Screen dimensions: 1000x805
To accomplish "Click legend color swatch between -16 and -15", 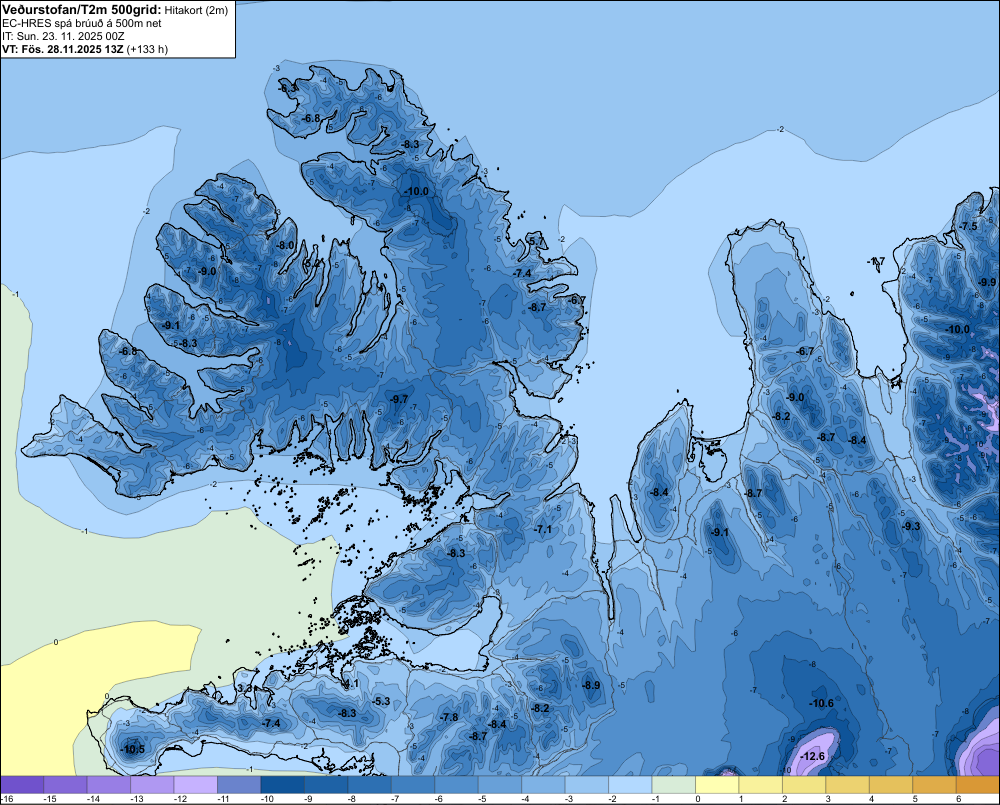I will tap(22, 785).
